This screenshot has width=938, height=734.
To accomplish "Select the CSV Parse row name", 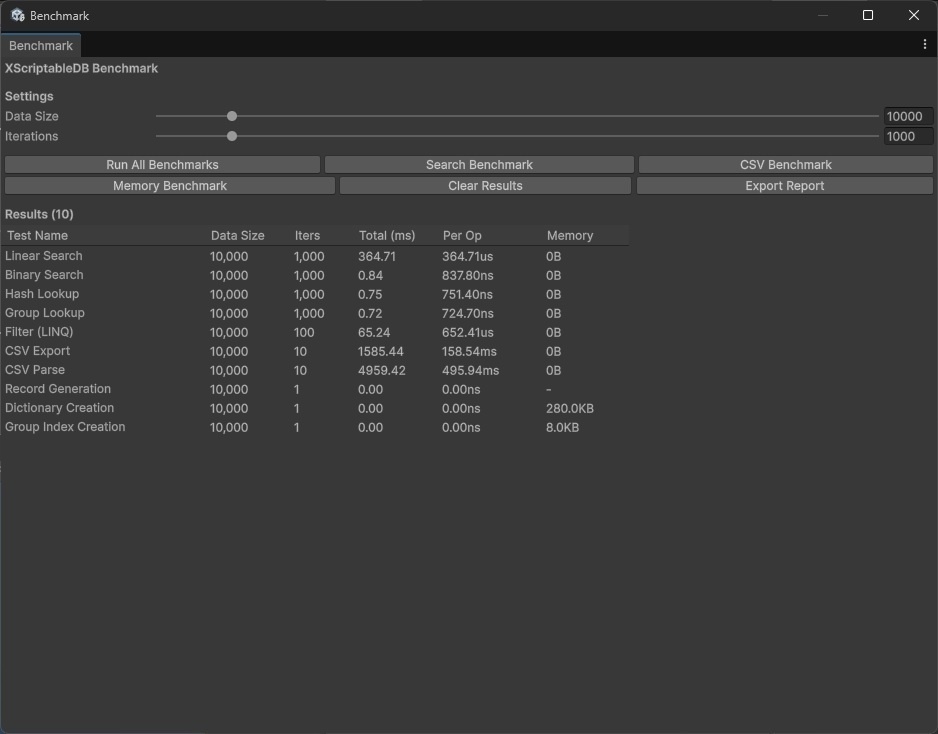I will [35, 370].
